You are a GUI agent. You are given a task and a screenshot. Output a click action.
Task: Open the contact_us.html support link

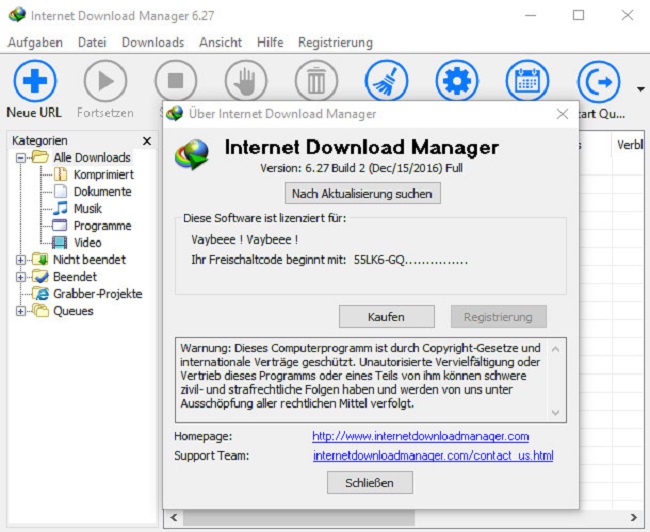[x=433, y=456]
